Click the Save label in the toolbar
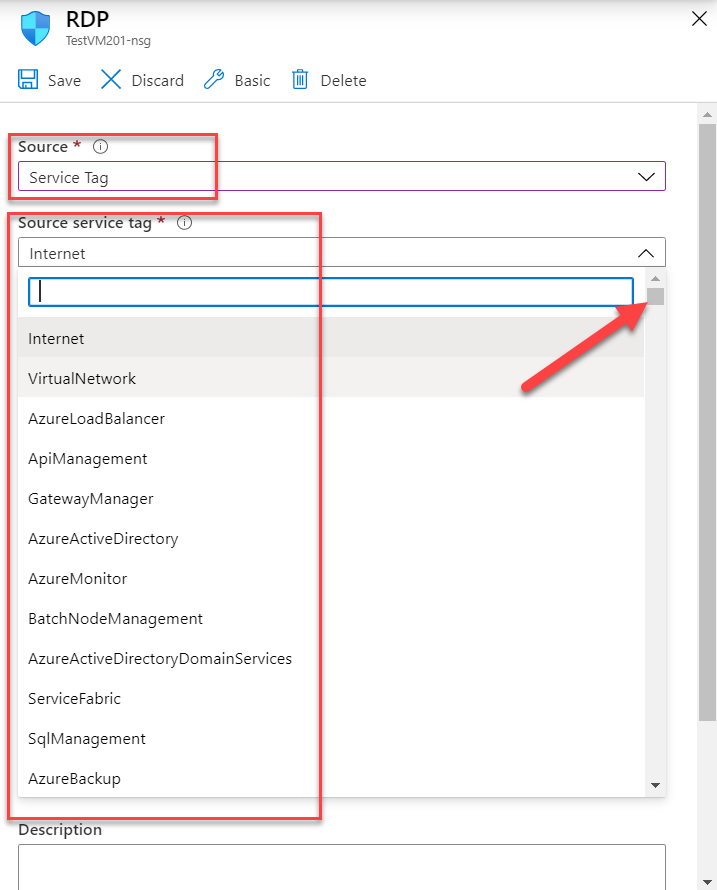This screenshot has height=890, width=717. coord(64,81)
